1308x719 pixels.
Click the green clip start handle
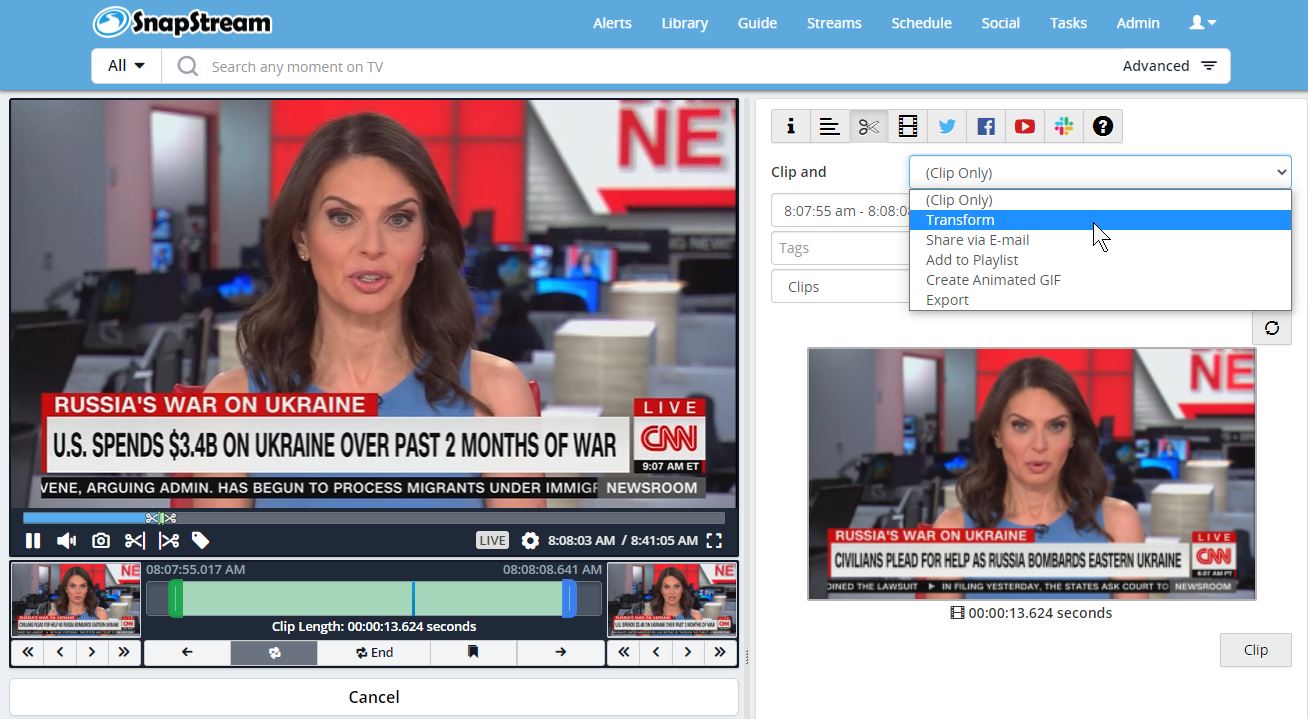pyautogui.click(x=175, y=598)
